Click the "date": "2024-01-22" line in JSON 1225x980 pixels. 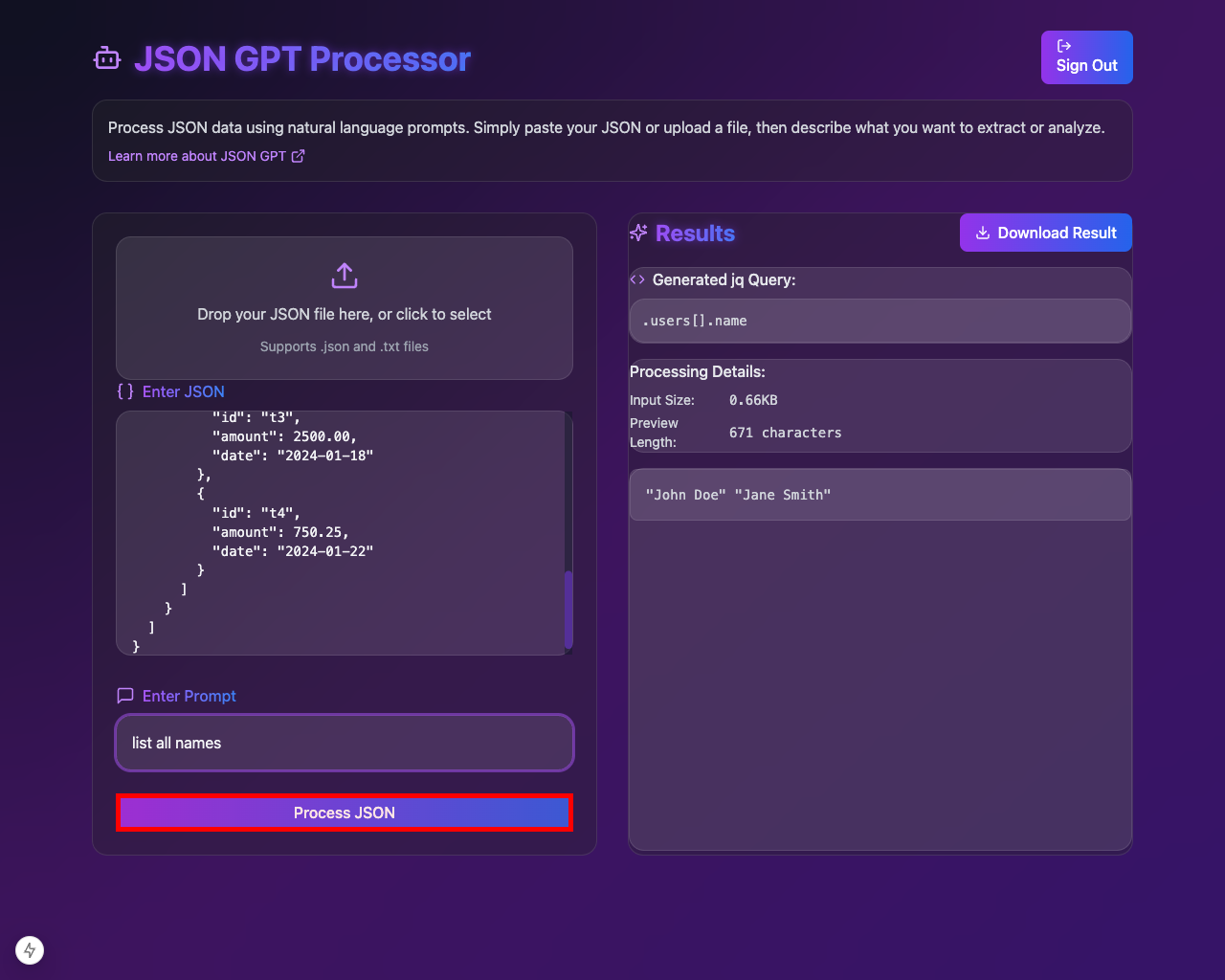pos(293,551)
